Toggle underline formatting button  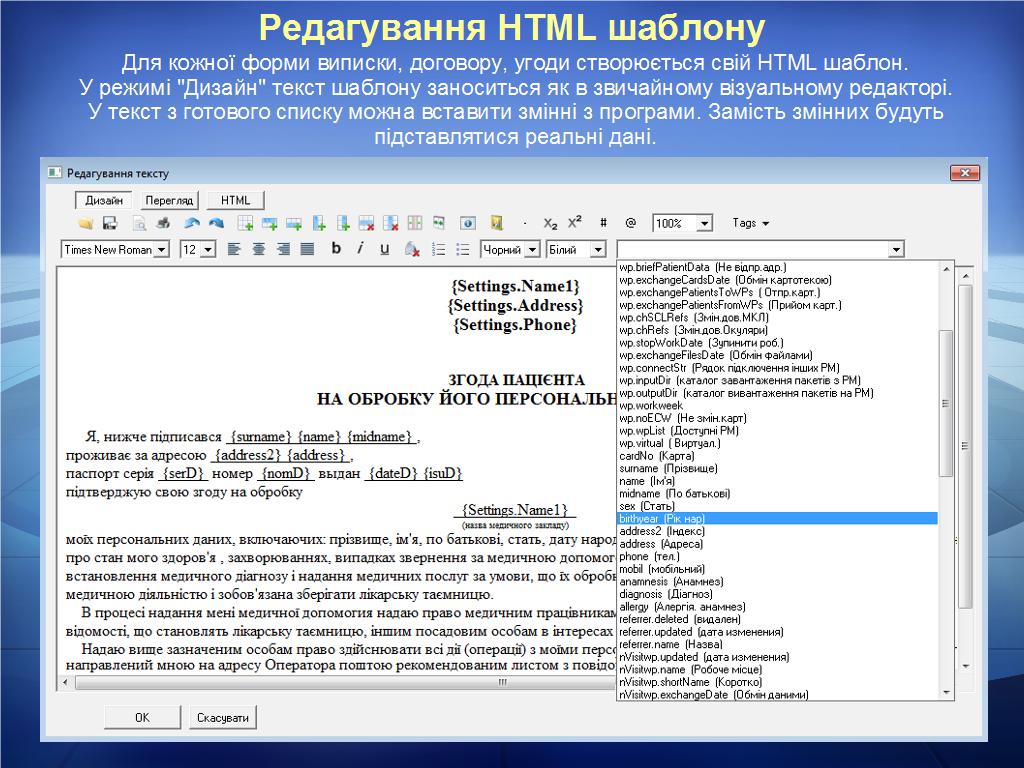[384, 248]
